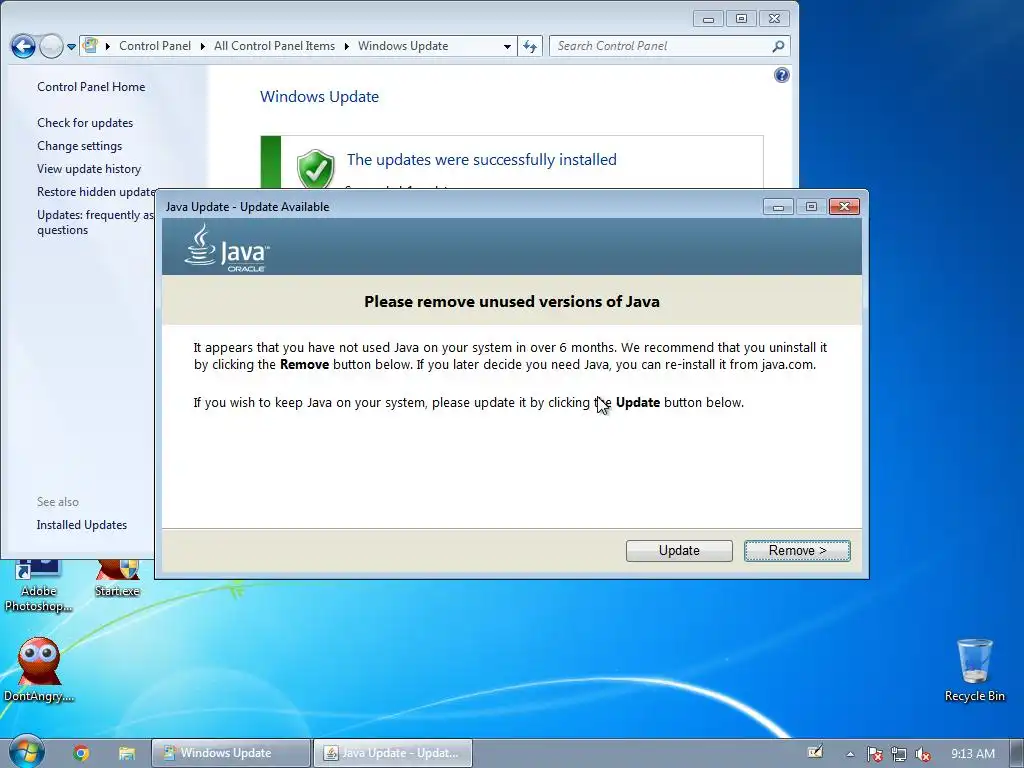Close the Java Update dialog

[844, 207]
